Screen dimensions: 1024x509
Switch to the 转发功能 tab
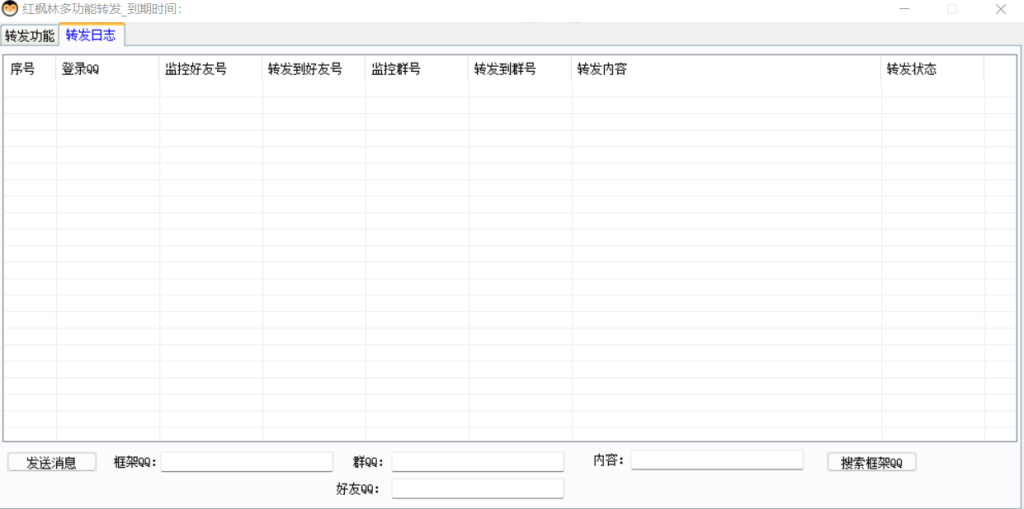point(29,36)
